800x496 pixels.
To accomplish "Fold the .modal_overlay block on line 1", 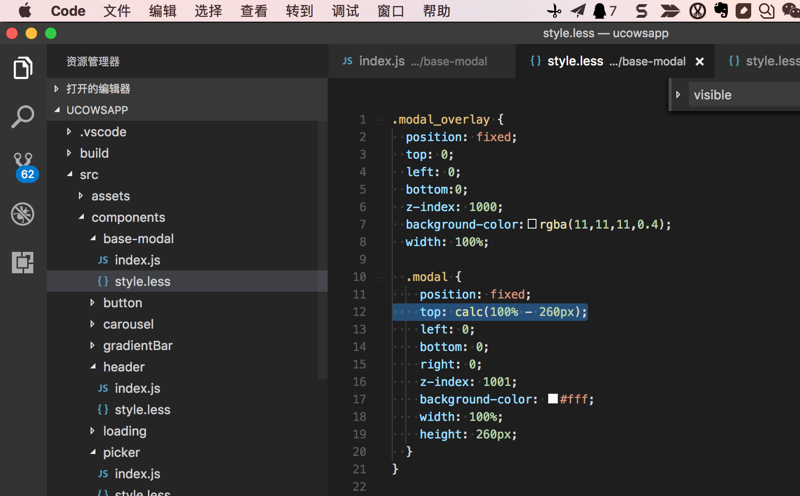I will pos(381,120).
